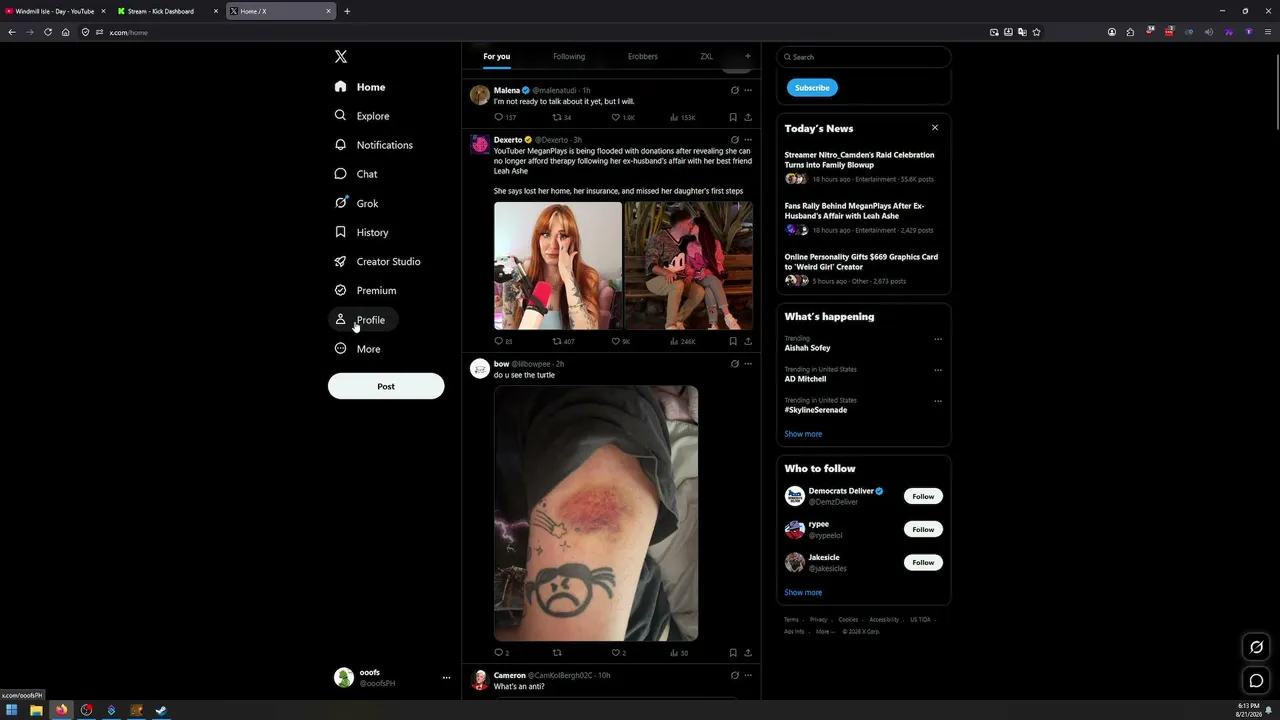Open more options on Malena's post
Viewport: 1280px width, 720px height.
pos(748,91)
